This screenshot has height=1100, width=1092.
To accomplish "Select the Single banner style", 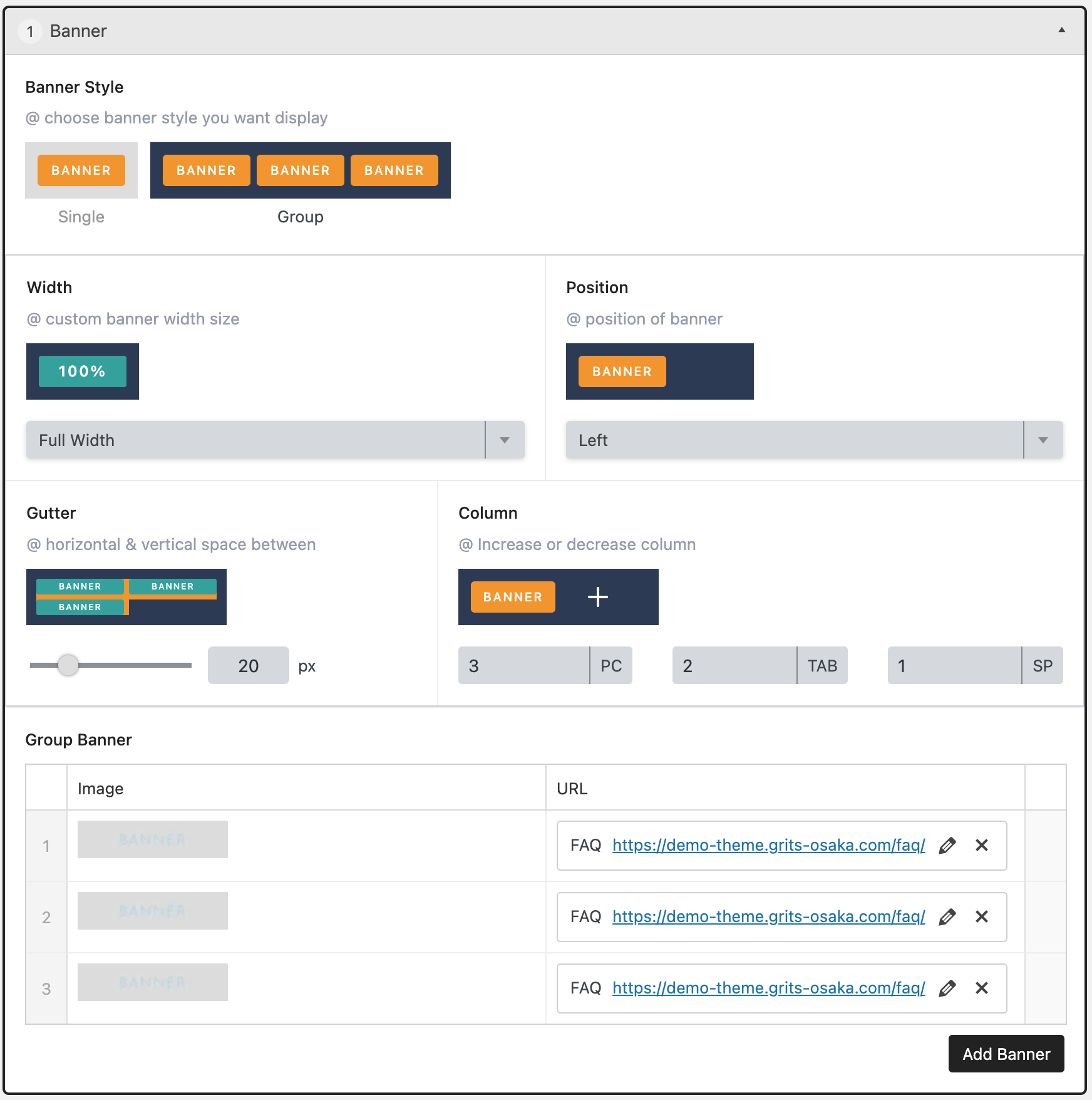I will 81,170.
